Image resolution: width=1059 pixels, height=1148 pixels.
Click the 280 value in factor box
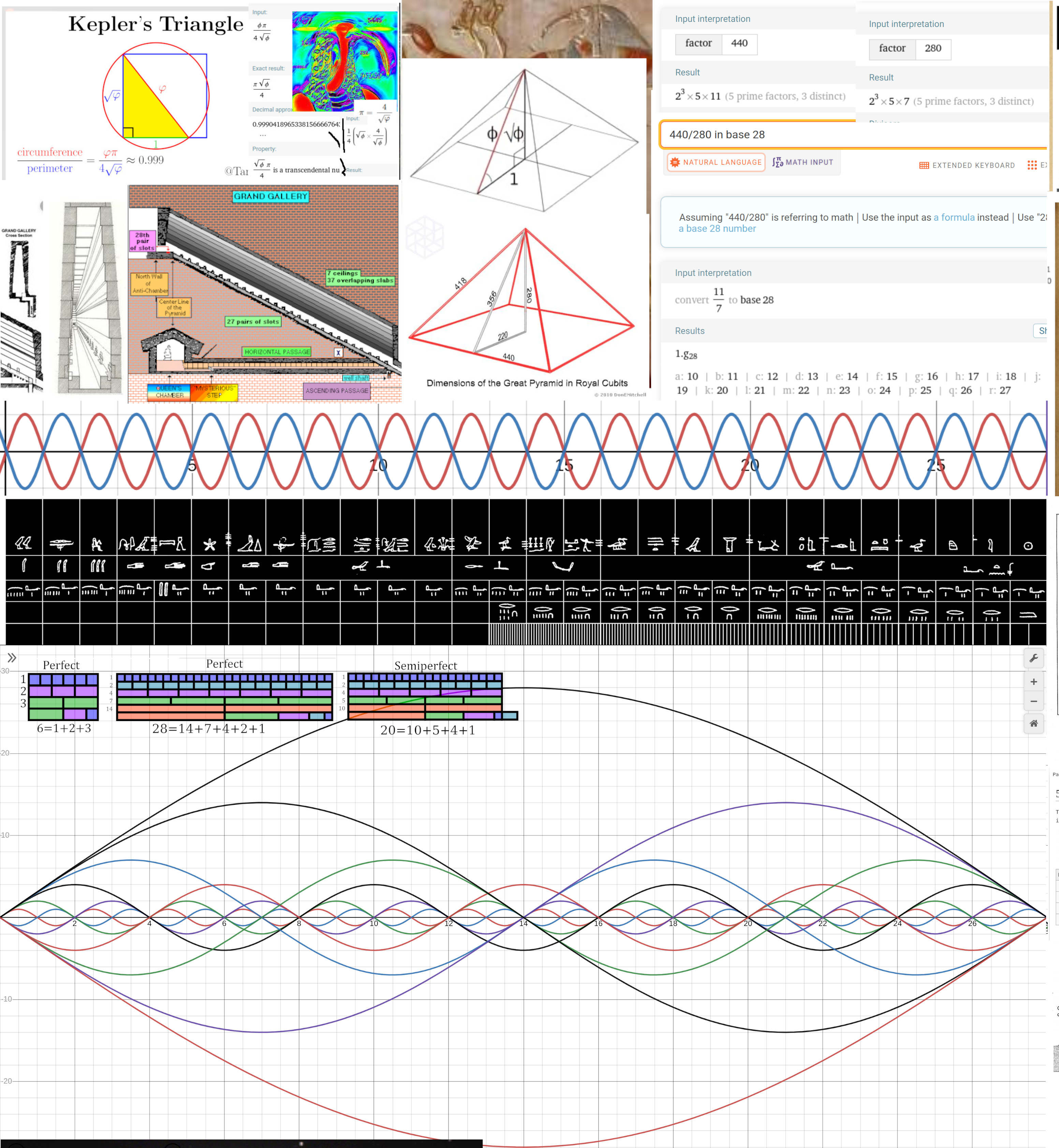coord(932,49)
